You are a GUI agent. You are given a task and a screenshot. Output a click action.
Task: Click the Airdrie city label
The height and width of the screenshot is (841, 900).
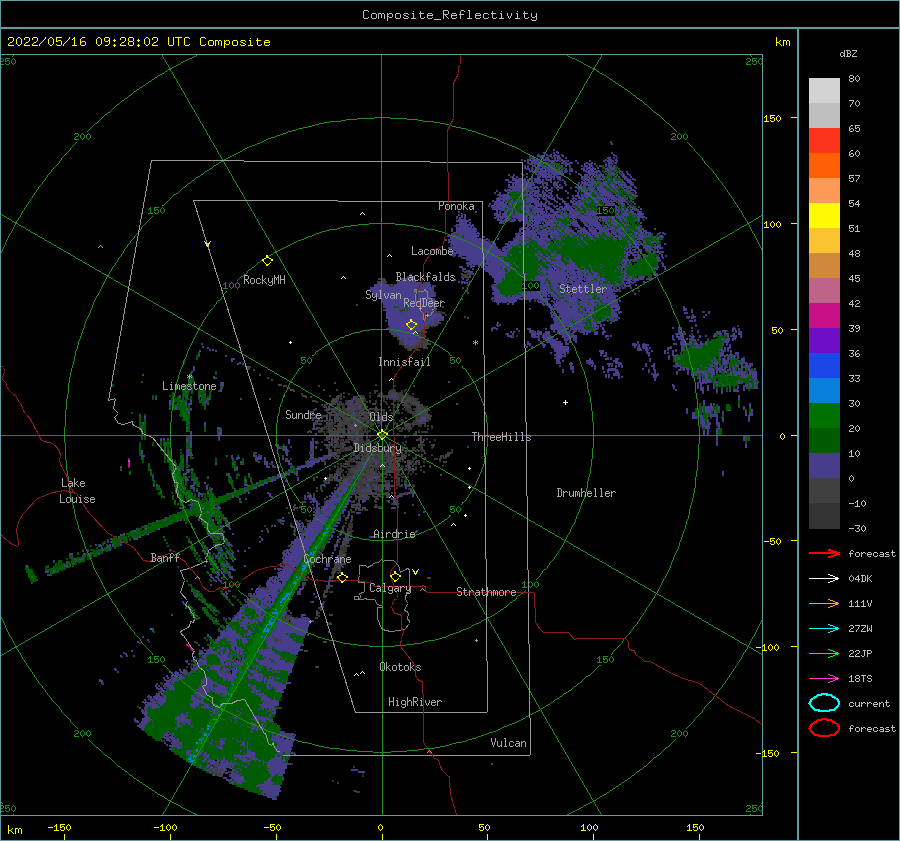[394, 534]
